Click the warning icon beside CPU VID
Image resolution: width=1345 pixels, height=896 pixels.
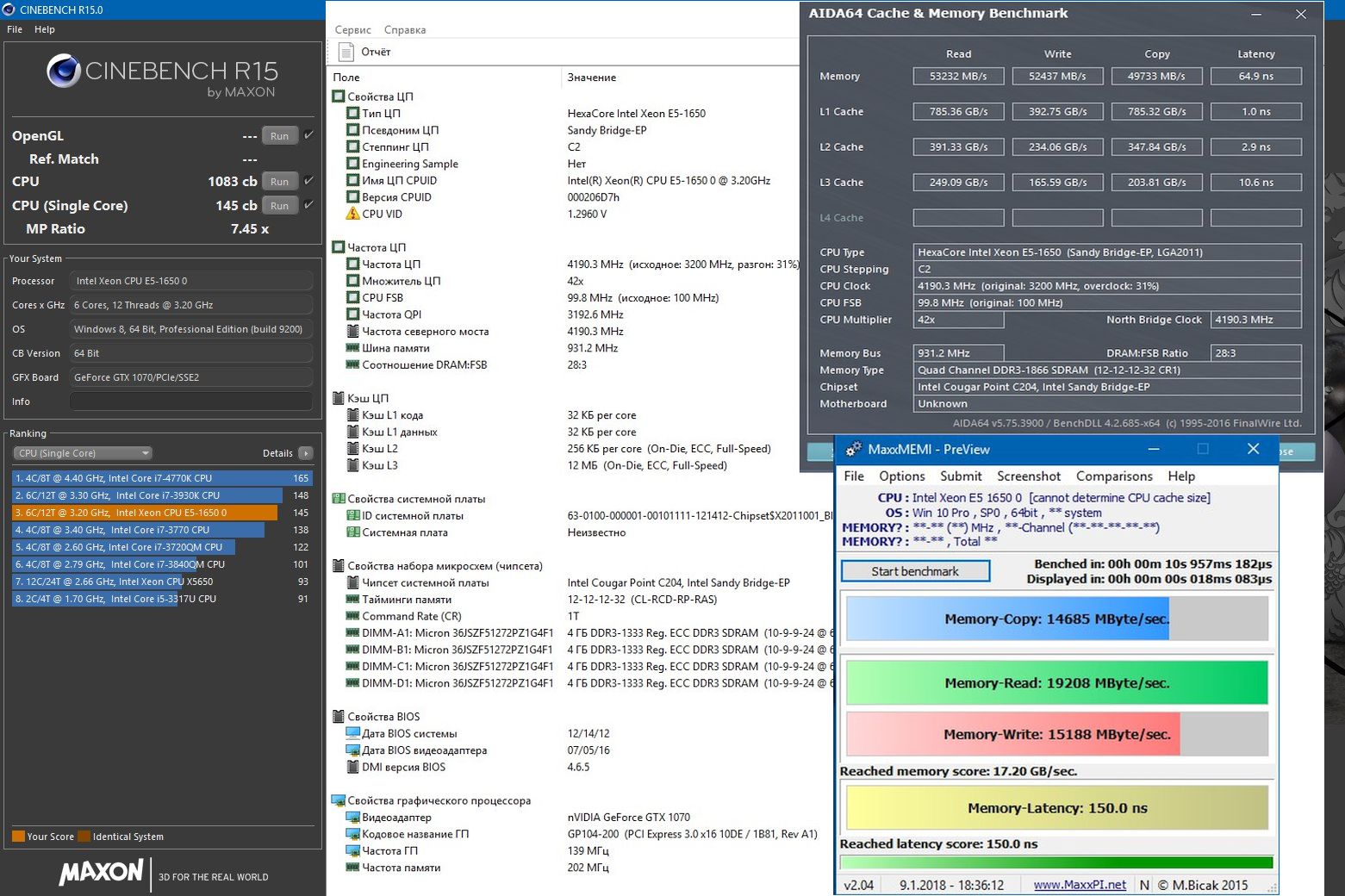tap(352, 214)
